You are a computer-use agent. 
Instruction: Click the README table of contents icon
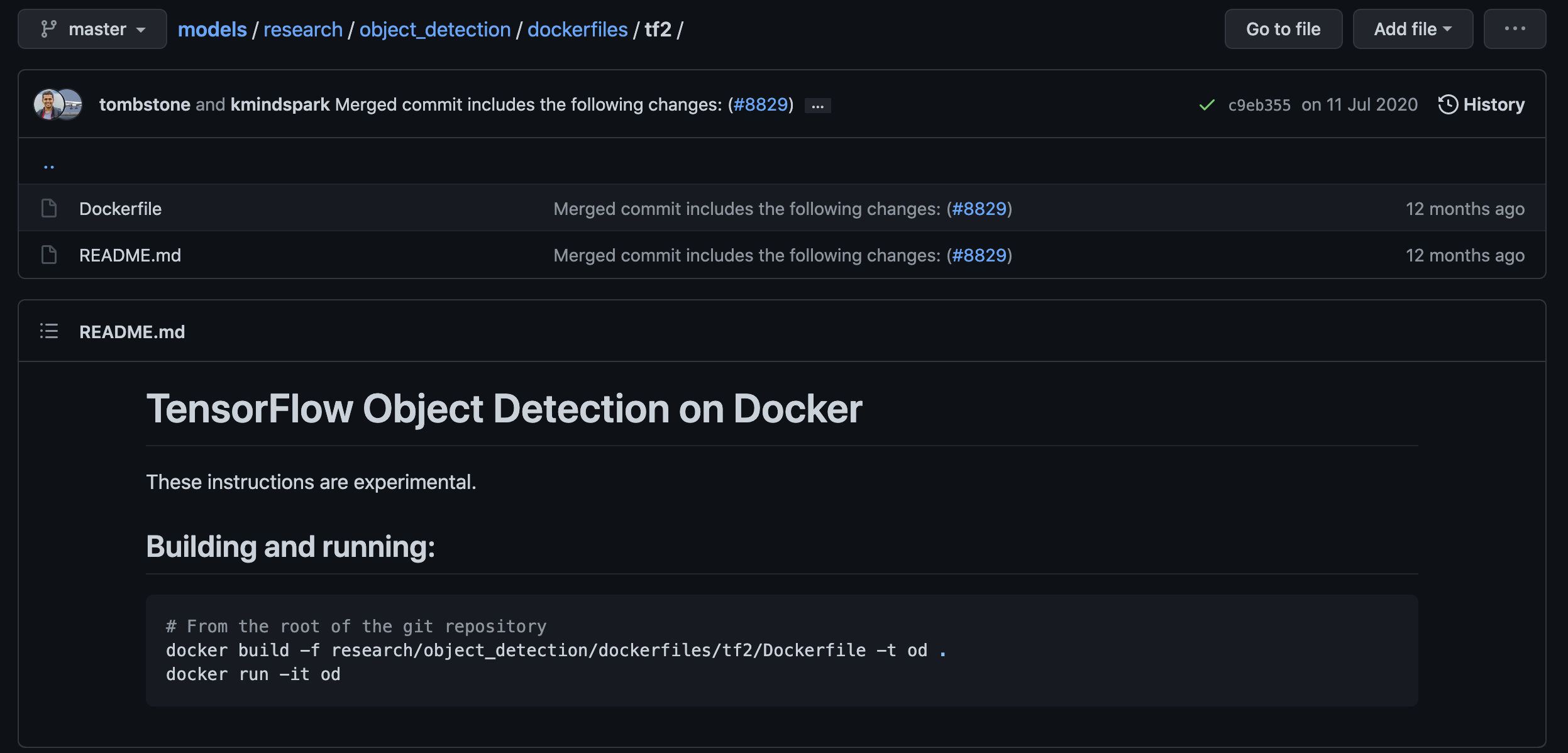coord(49,331)
